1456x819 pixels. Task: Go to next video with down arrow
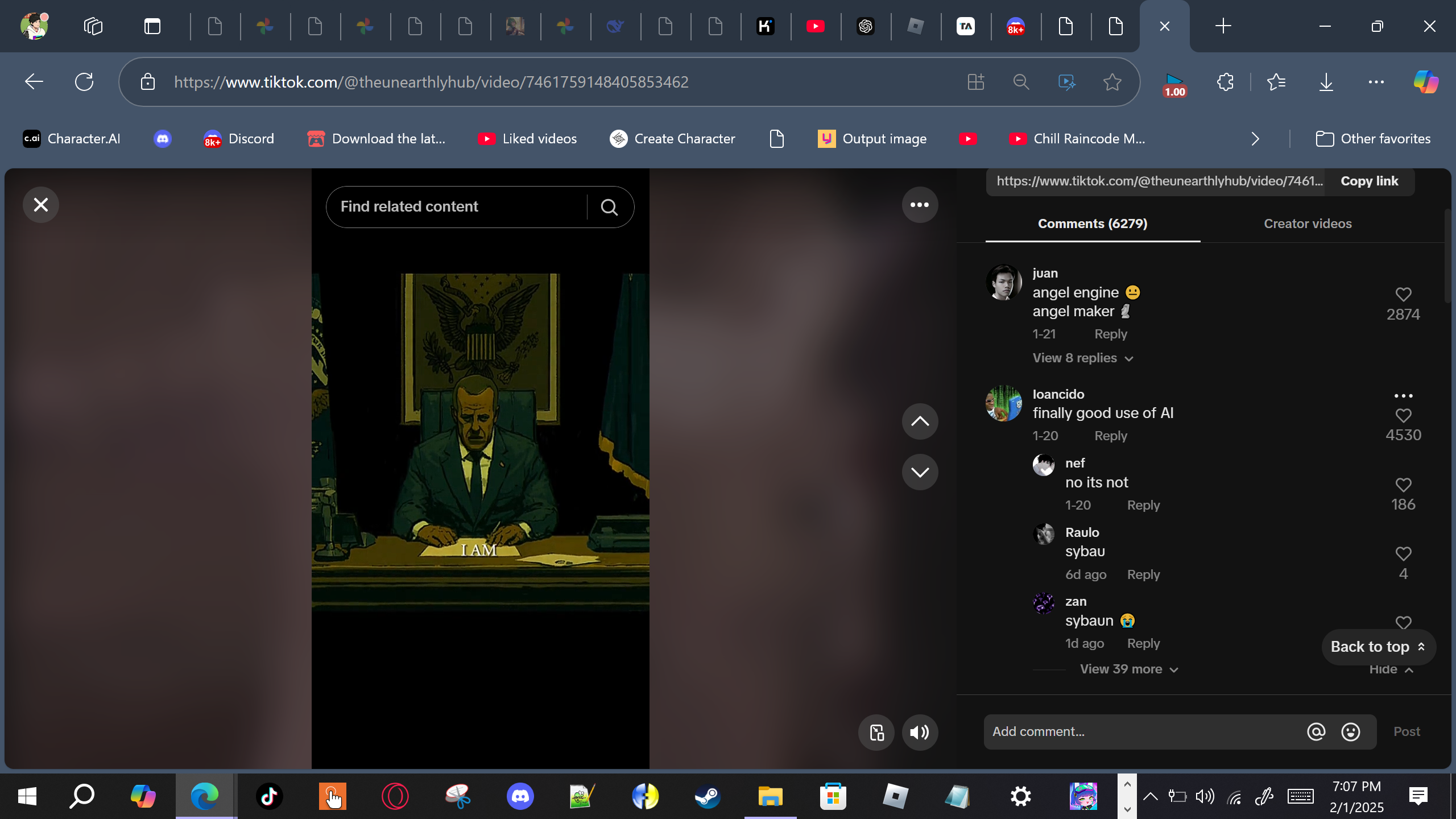click(919, 472)
